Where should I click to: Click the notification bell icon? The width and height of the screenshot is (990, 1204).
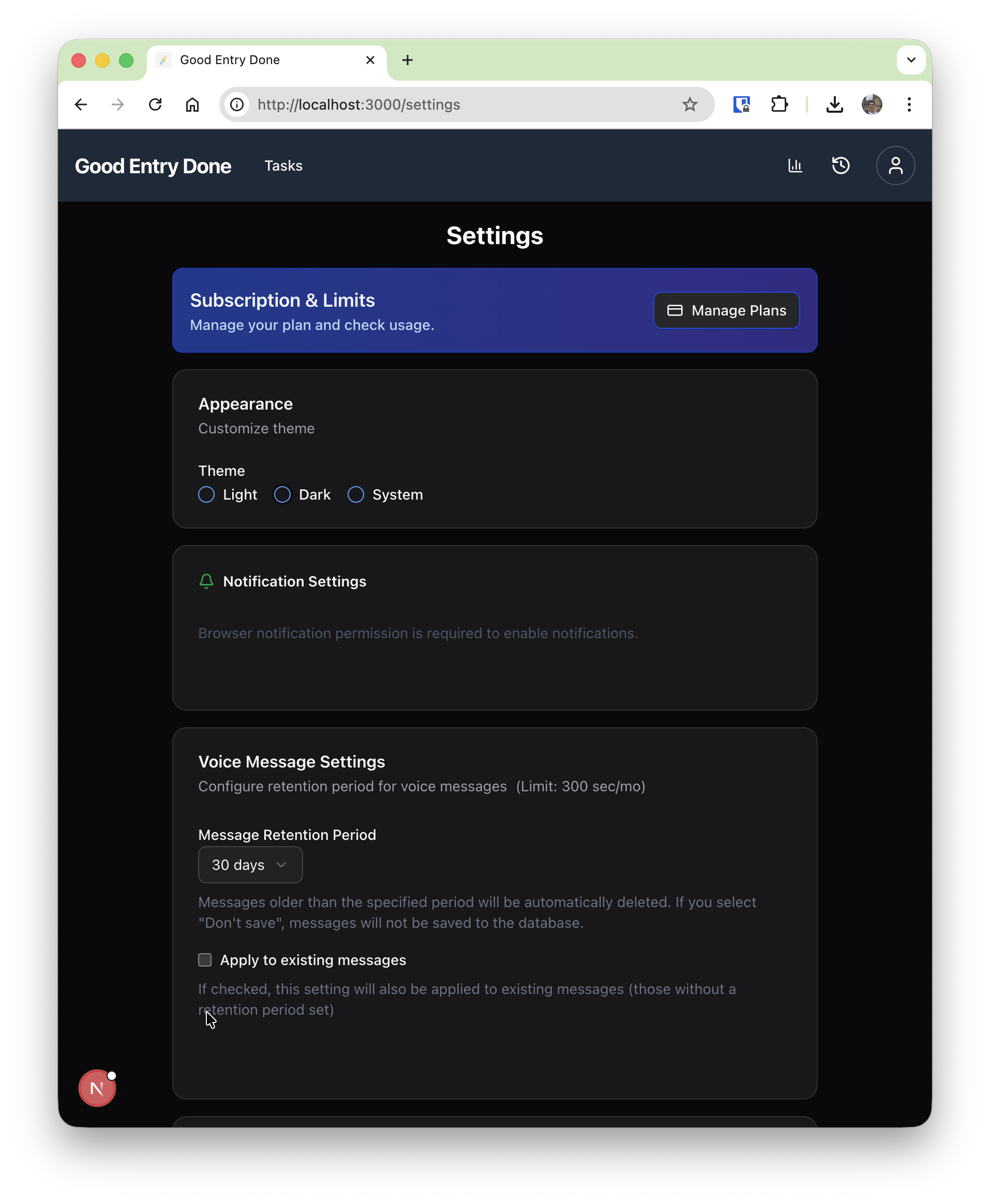coord(206,581)
